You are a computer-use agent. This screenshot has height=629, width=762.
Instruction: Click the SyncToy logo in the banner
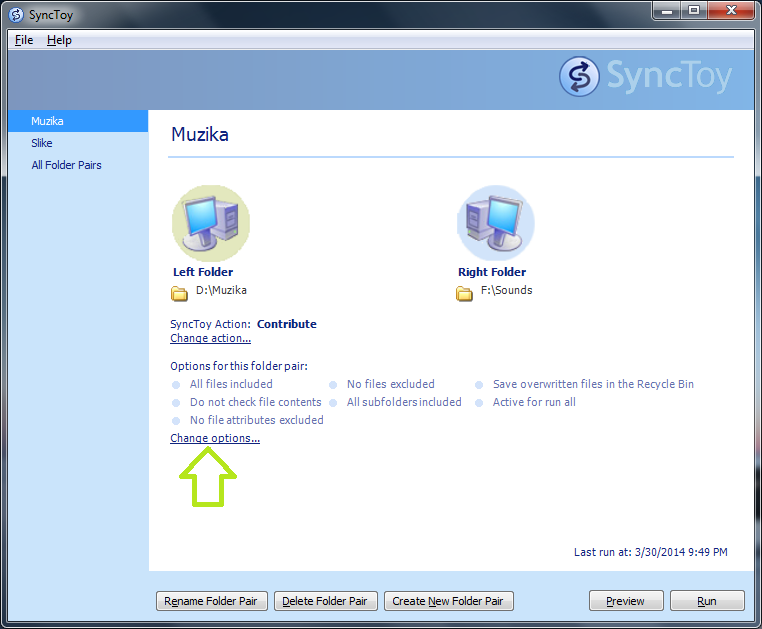[645, 76]
